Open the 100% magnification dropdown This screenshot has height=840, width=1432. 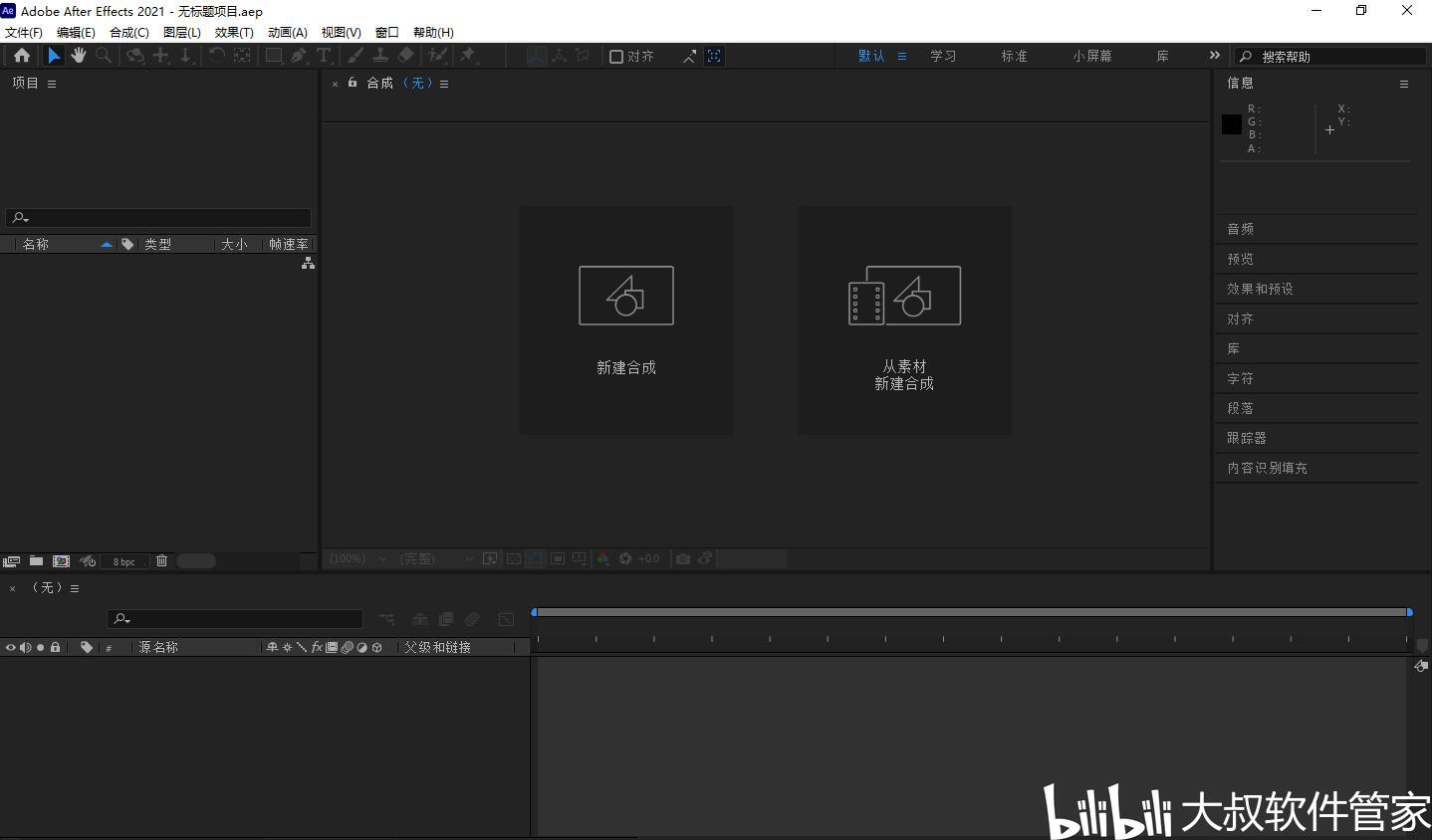click(358, 558)
